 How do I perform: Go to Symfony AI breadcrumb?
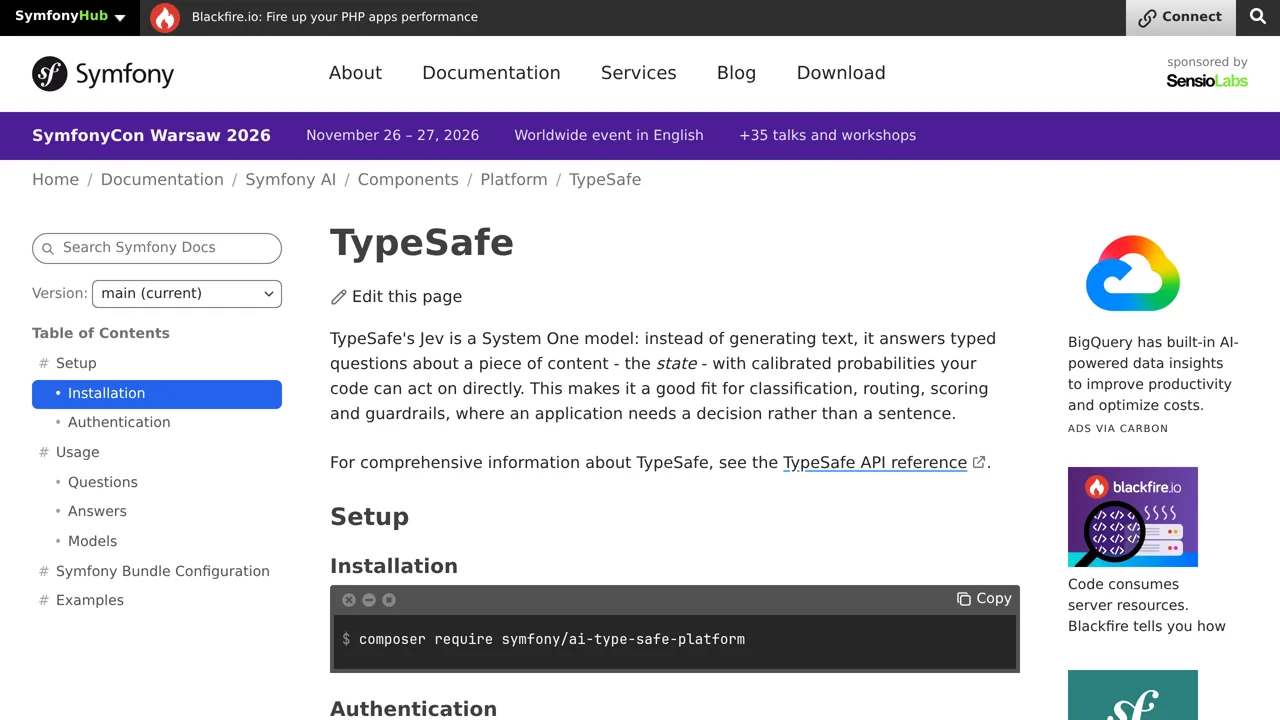(291, 180)
